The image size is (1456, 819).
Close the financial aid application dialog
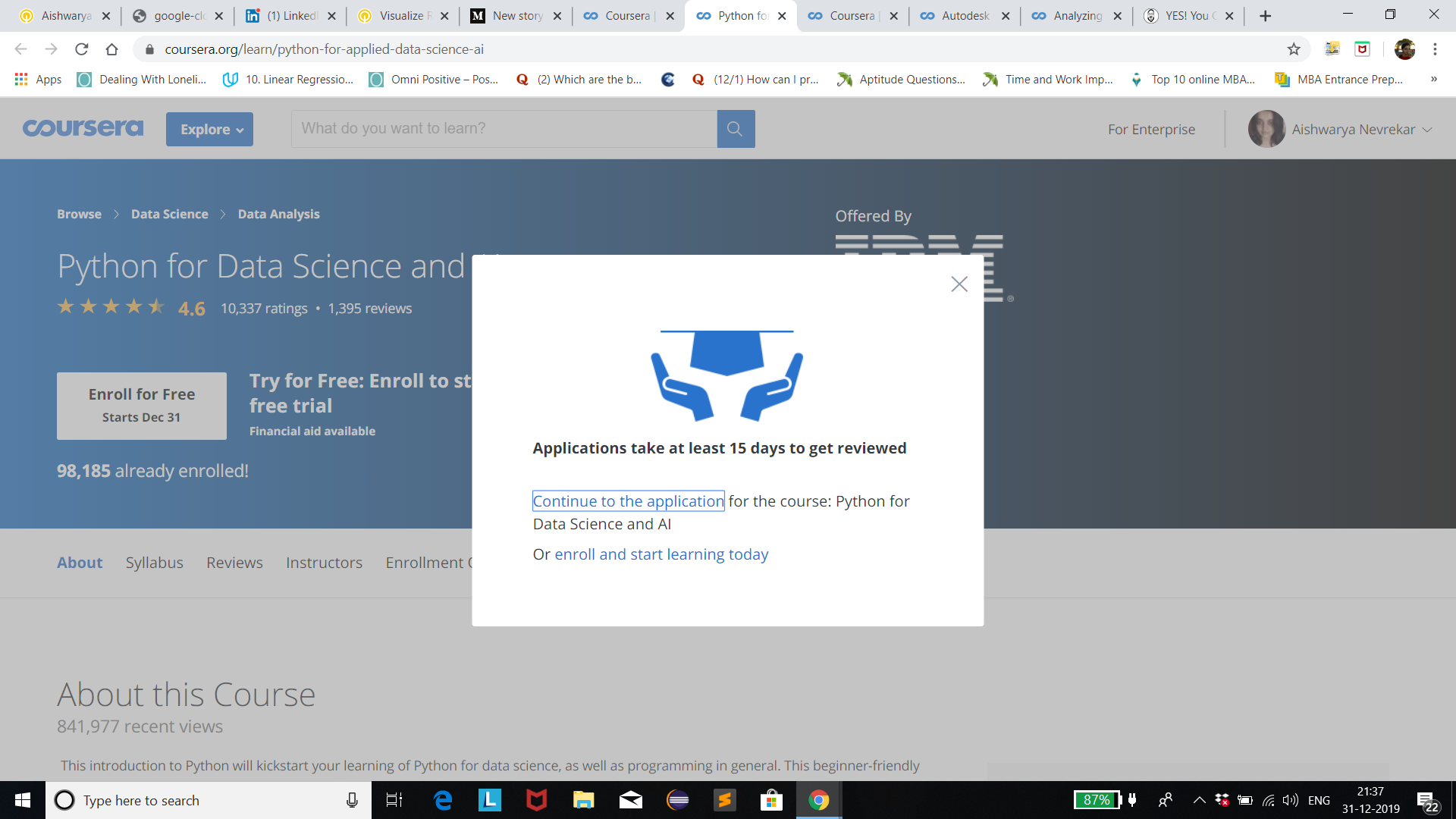pos(959,284)
